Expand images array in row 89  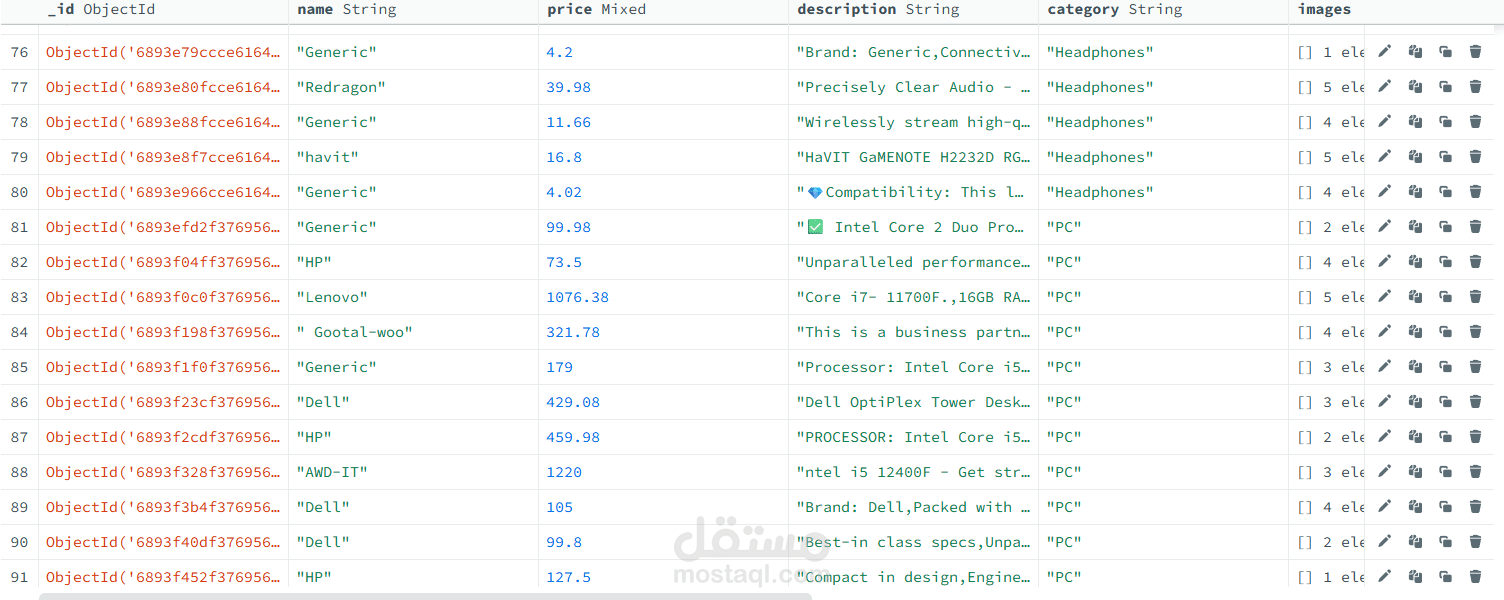point(1330,507)
